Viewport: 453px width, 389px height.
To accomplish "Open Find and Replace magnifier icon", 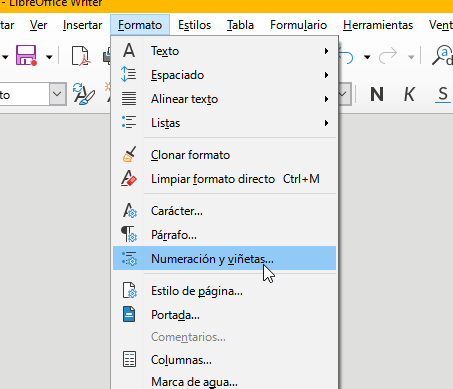I will [443, 55].
